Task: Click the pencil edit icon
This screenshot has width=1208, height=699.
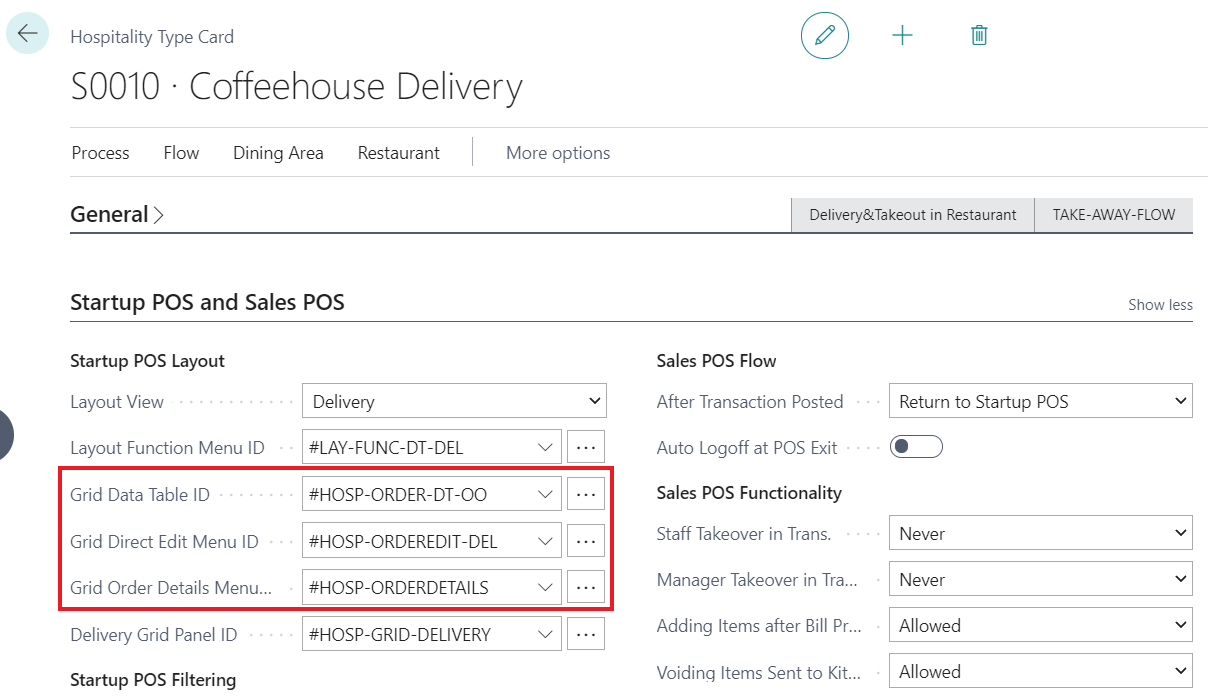Action: (825, 36)
